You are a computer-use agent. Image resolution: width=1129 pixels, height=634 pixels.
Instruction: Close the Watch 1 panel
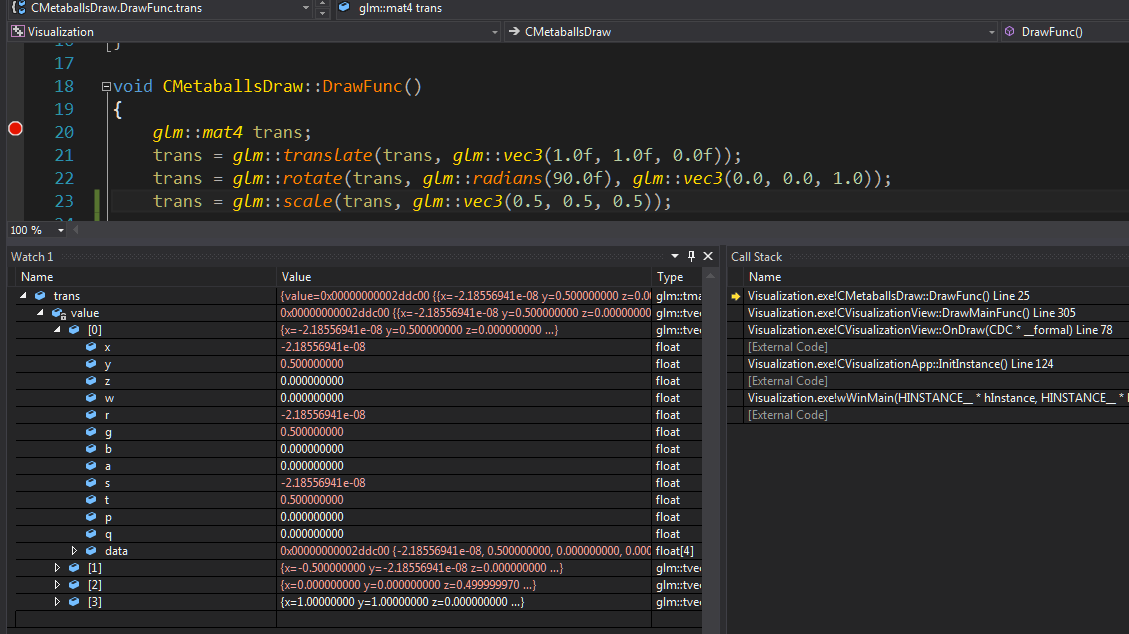click(x=708, y=257)
